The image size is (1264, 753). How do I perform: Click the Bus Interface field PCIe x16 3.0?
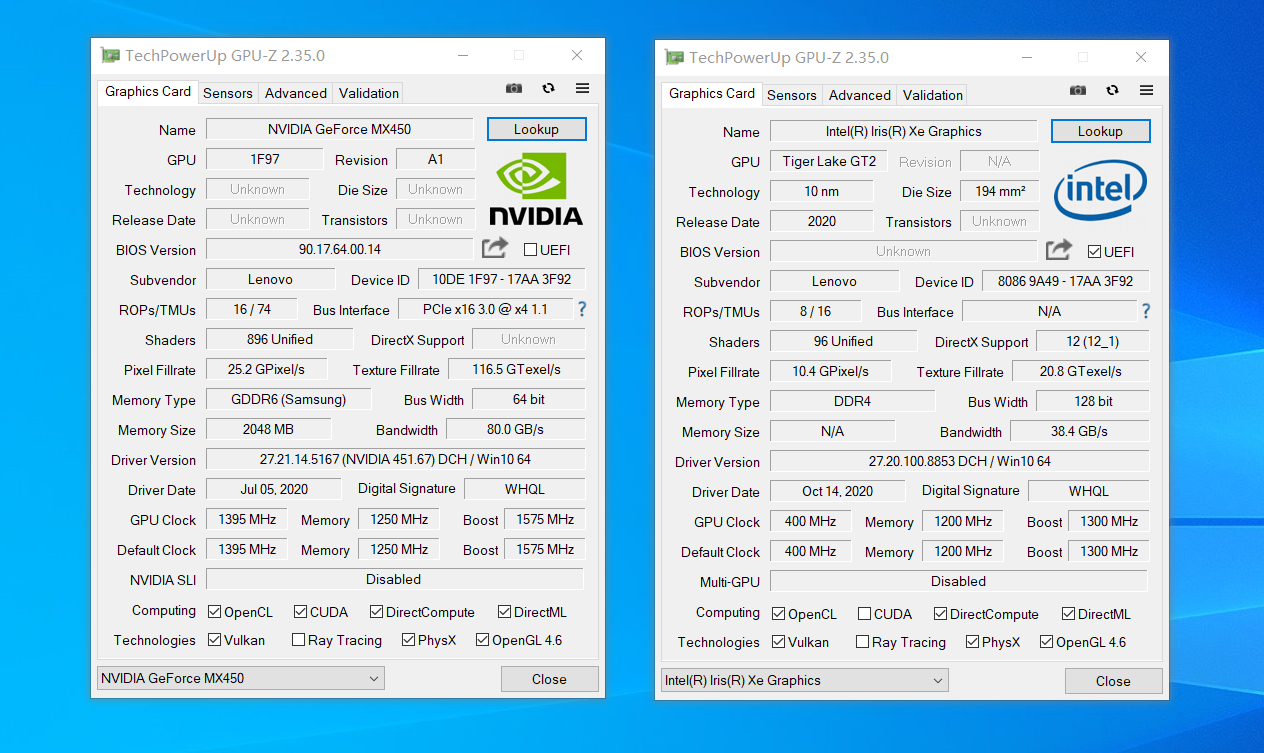(x=485, y=309)
